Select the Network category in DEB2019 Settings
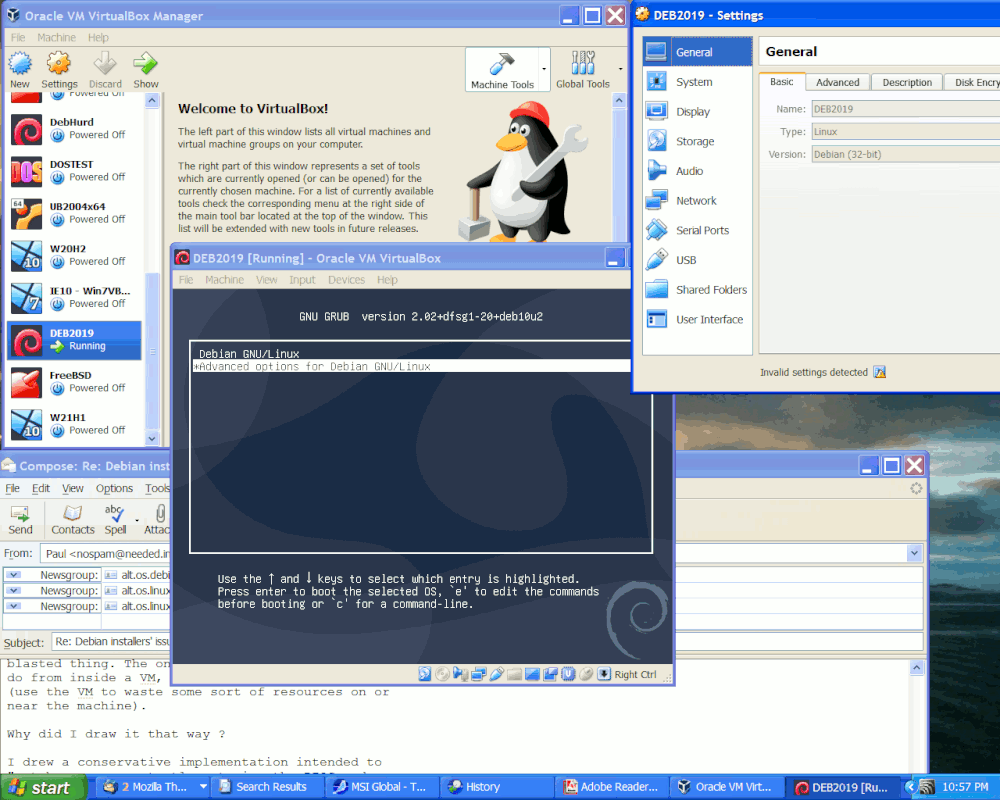 click(697, 200)
